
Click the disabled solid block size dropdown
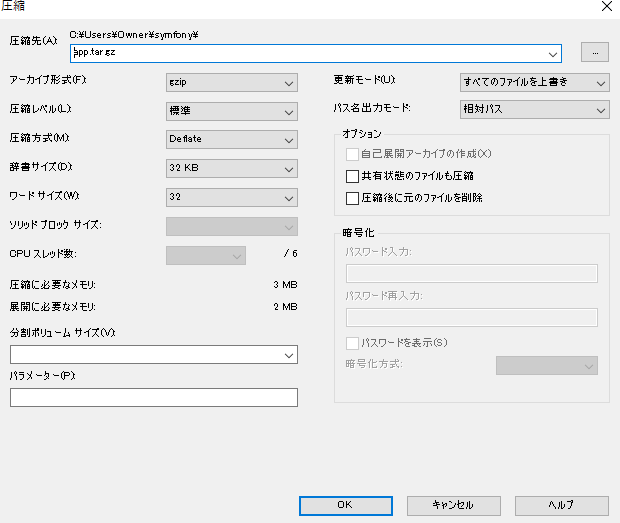pos(232,227)
